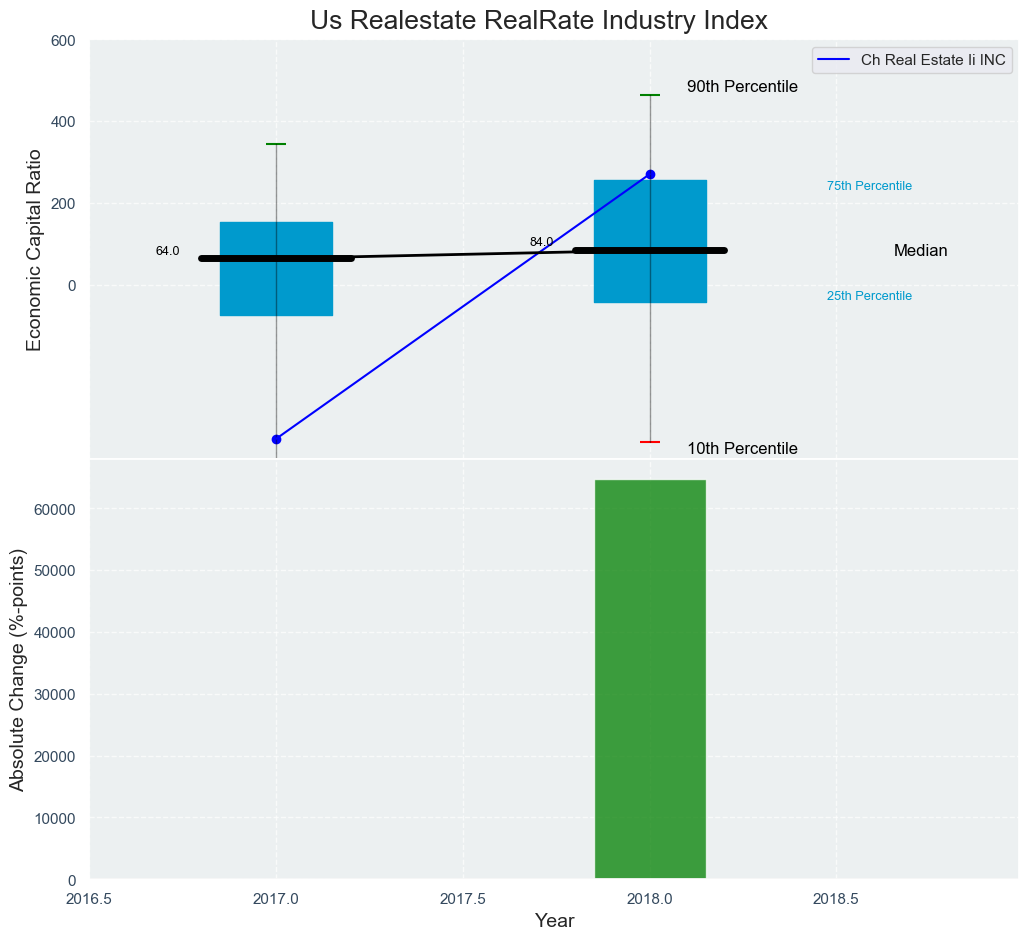Click the '90th Percentile' label
This screenshot has width=1029, height=940.
point(742,87)
